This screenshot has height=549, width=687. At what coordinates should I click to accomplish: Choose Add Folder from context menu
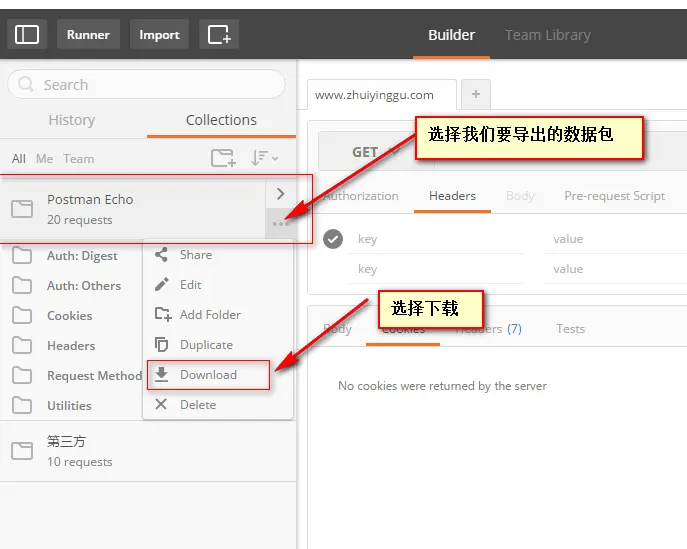click(x=218, y=315)
